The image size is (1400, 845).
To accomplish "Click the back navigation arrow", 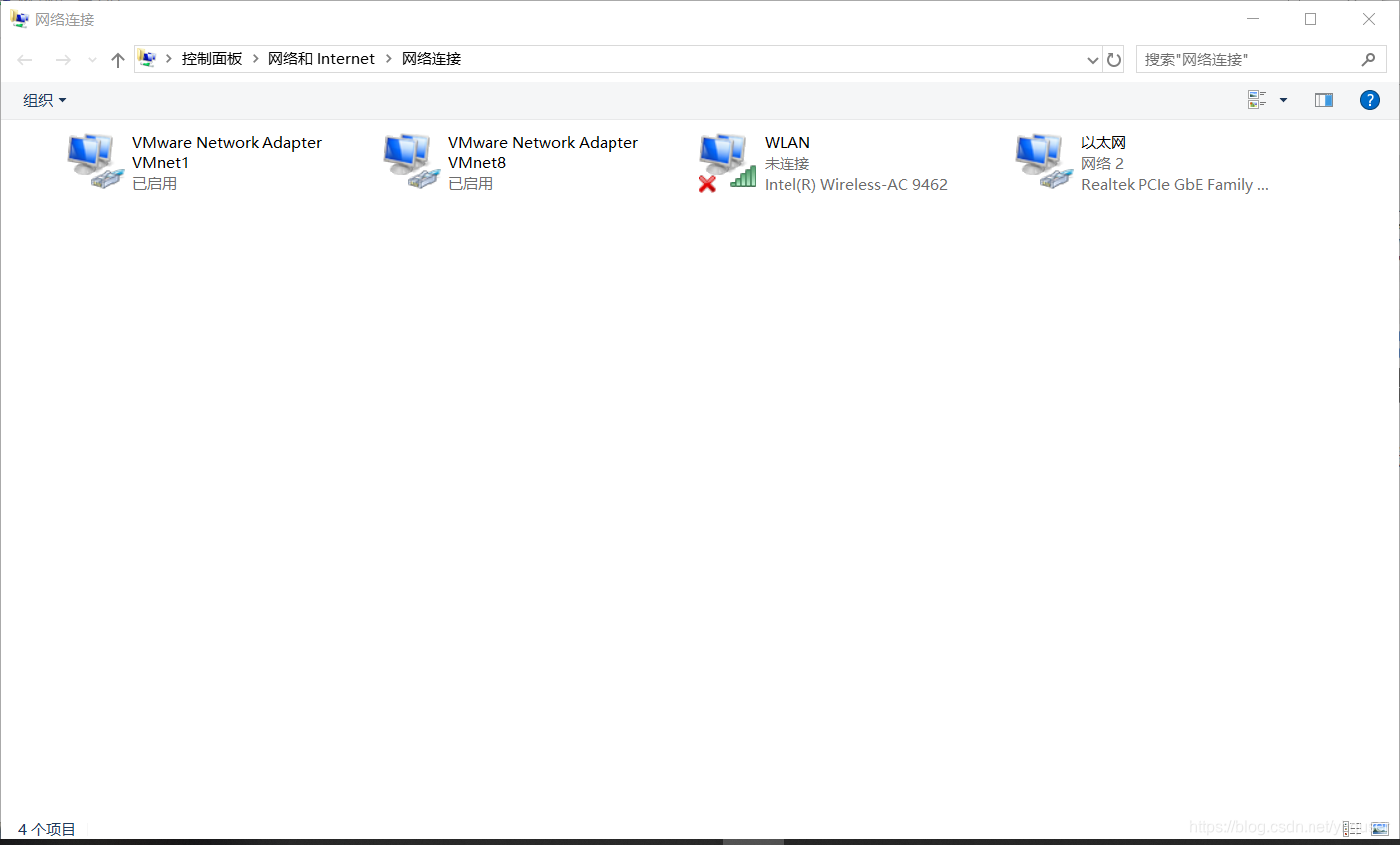I will tap(25, 60).
